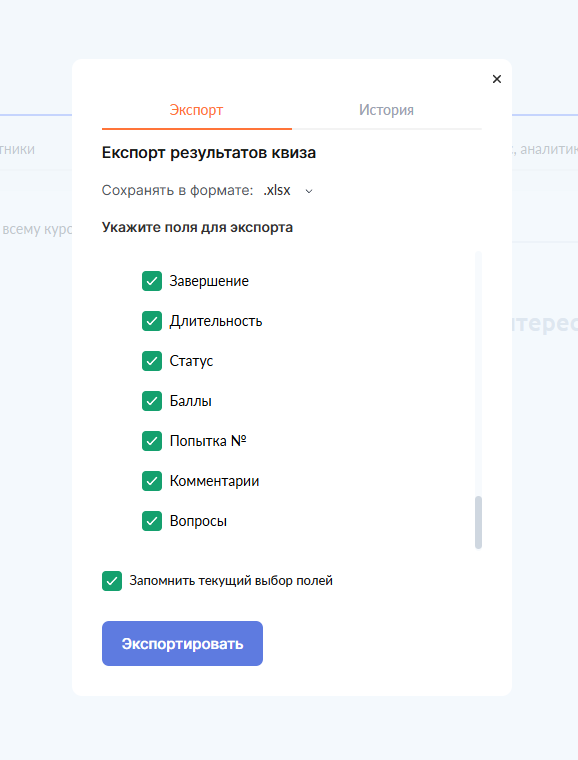Viewport: 578px width, 760px height.
Task: Switch to the Экспорт tab
Action: (197, 110)
